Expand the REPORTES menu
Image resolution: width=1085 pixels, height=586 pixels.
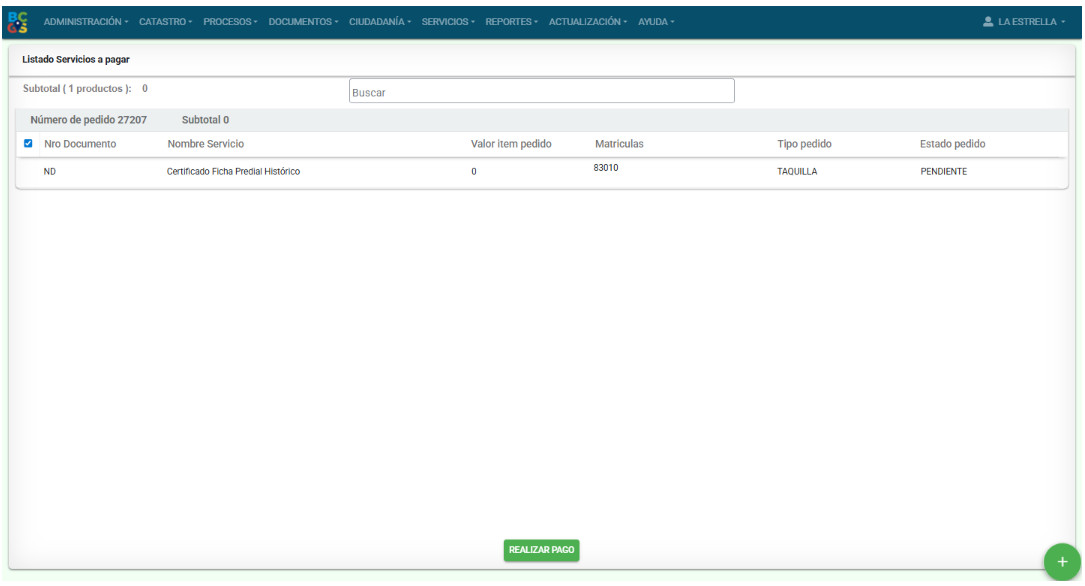pyautogui.click(x=512, y=22)
